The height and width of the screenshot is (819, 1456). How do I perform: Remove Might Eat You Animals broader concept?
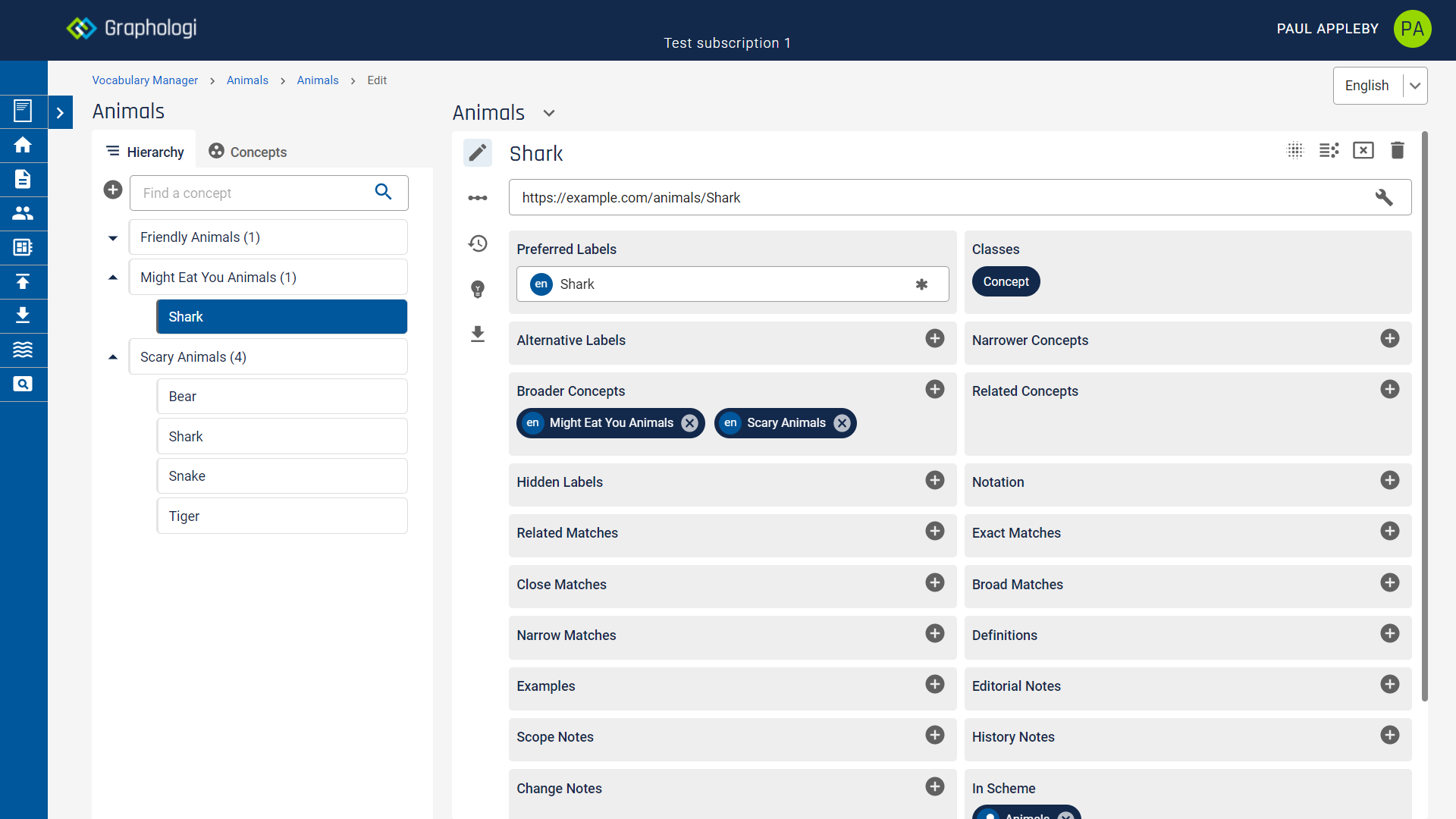689,423
